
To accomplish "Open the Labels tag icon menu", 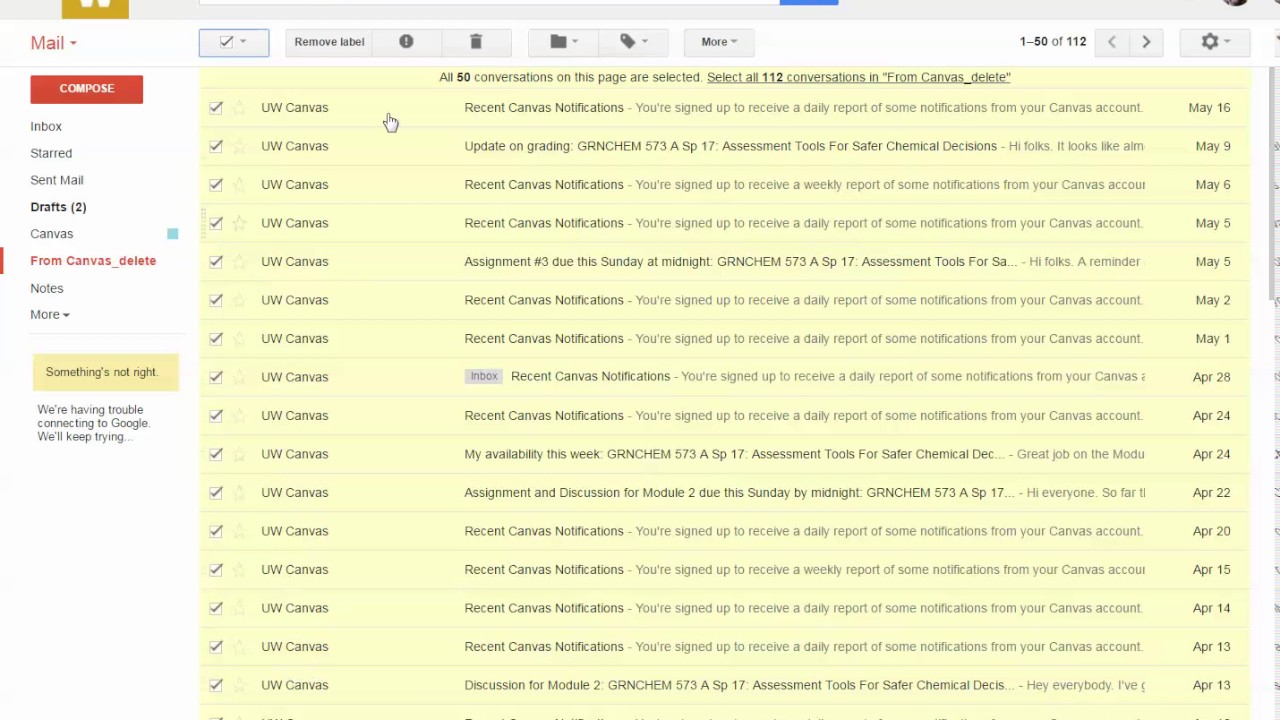I will tap(633, 42).
